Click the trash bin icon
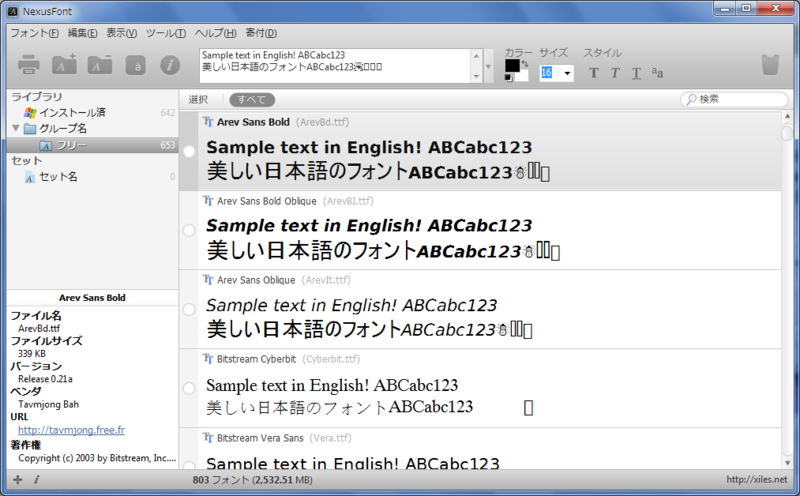The image size is (800, 496). click(770, 65)
